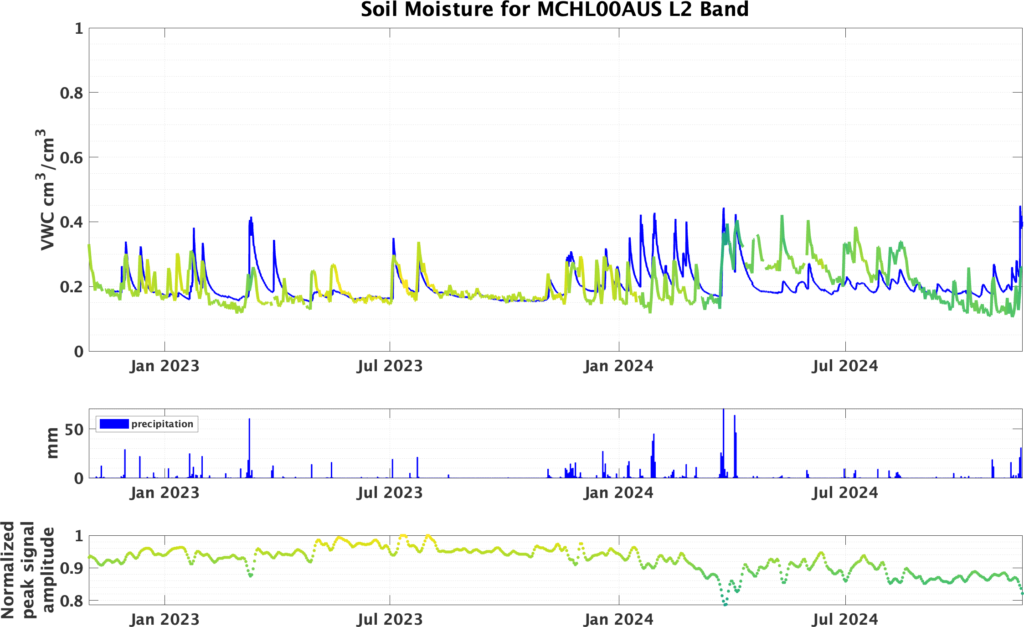Click the mm y-axis label of precipitation plot
1024x627 pixels.
click(x=55, y=443)
